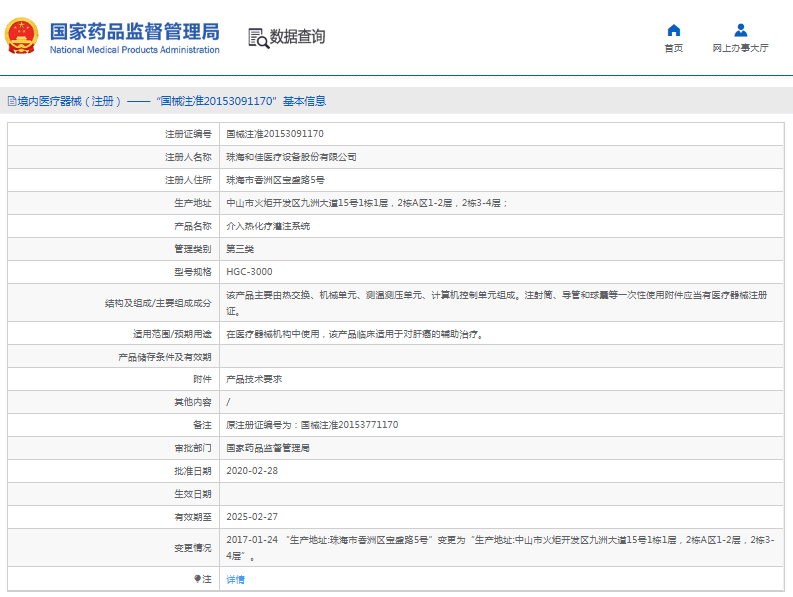Open the 首页 text link
793x597 pixels.
click(x=673, y=48)
